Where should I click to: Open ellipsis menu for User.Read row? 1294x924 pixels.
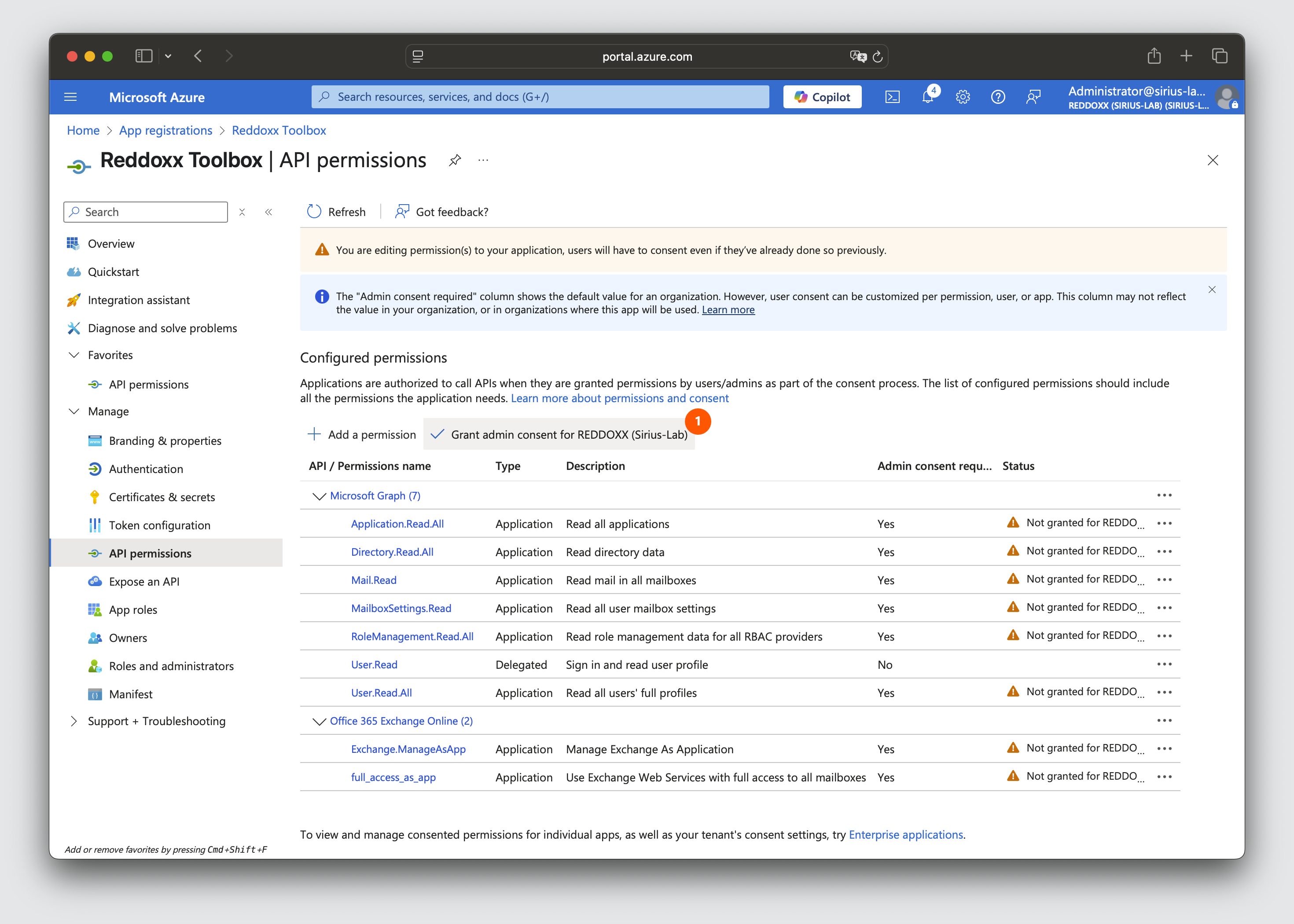point(1164,664)
